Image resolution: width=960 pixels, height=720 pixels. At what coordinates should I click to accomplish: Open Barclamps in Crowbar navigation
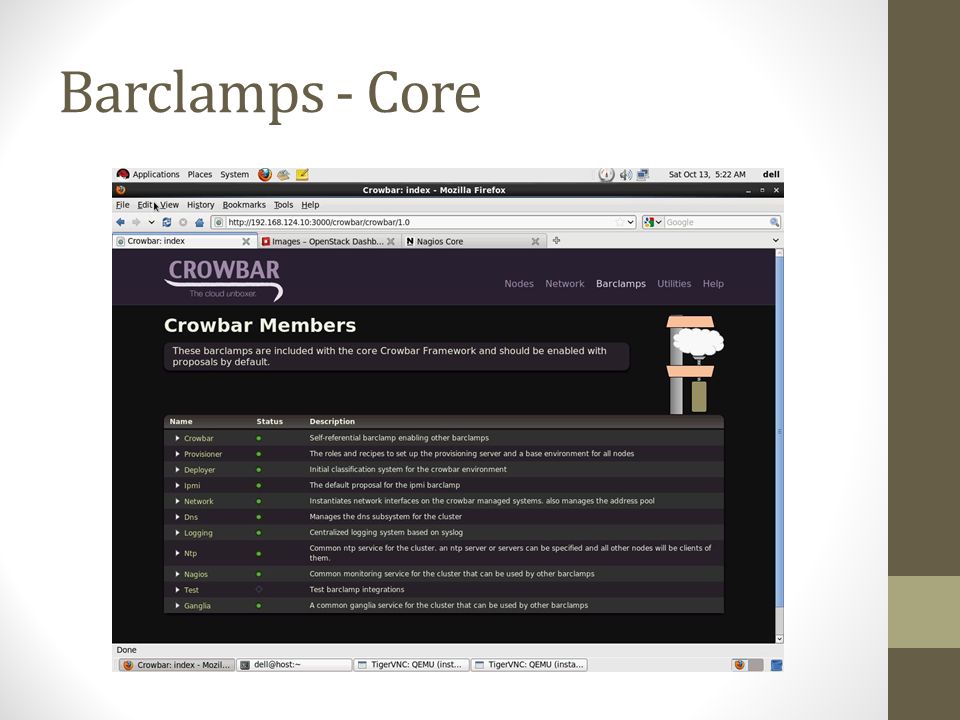(621, 284)
